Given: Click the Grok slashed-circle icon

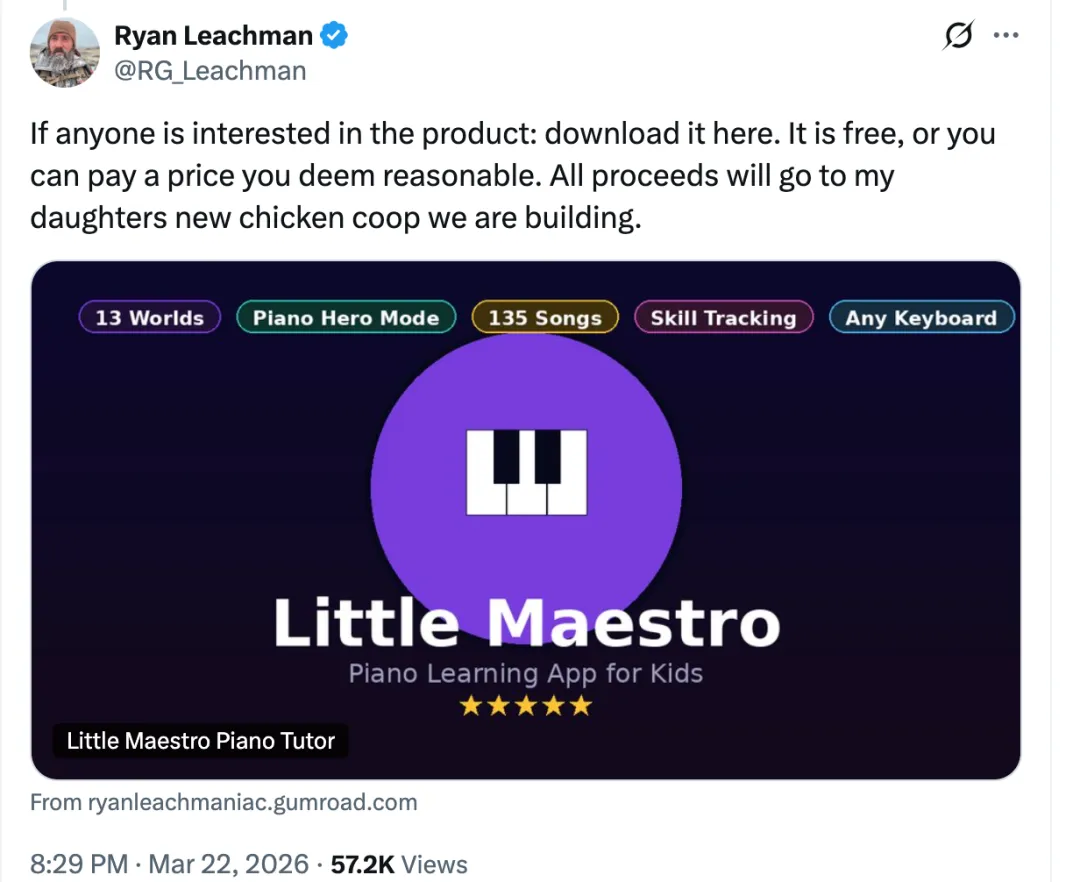Looking at the screenshot, I should 957,37.
